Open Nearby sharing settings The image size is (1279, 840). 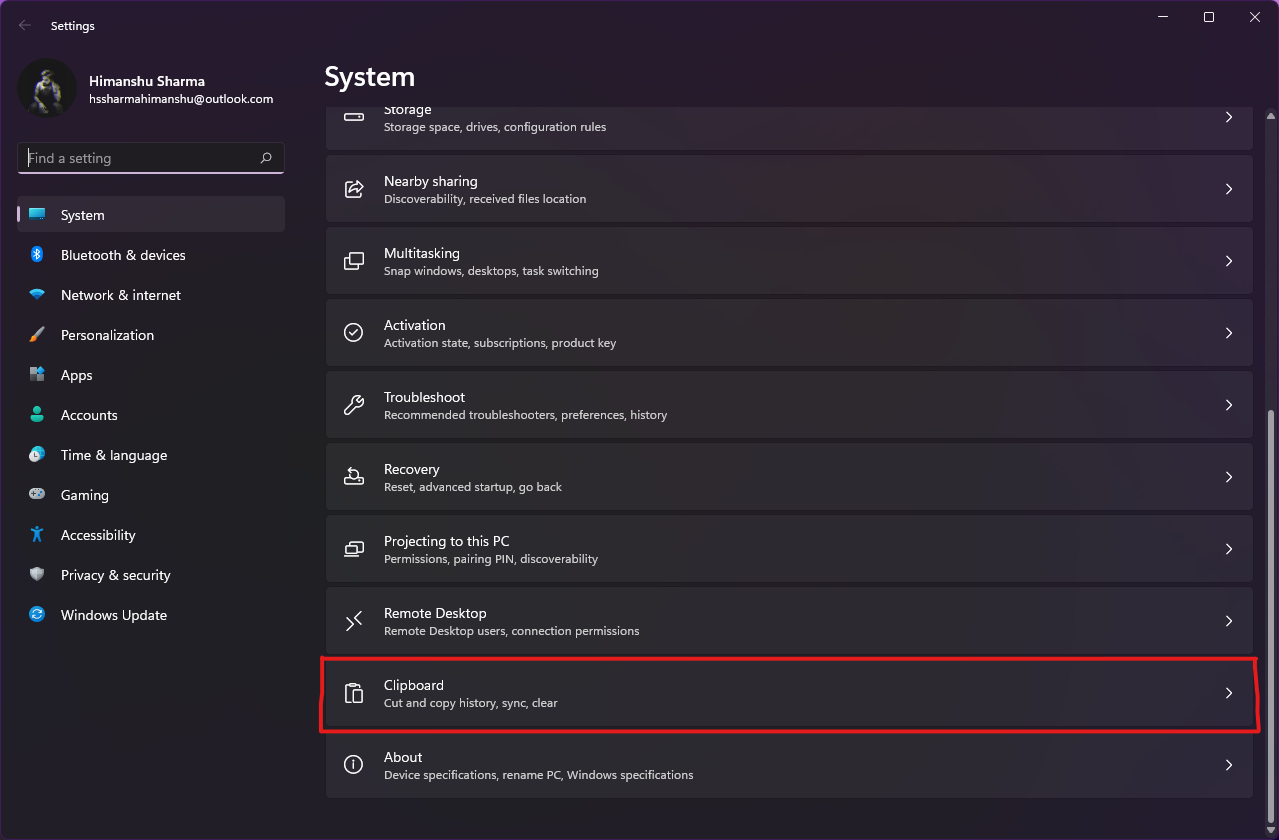[789, 189]
